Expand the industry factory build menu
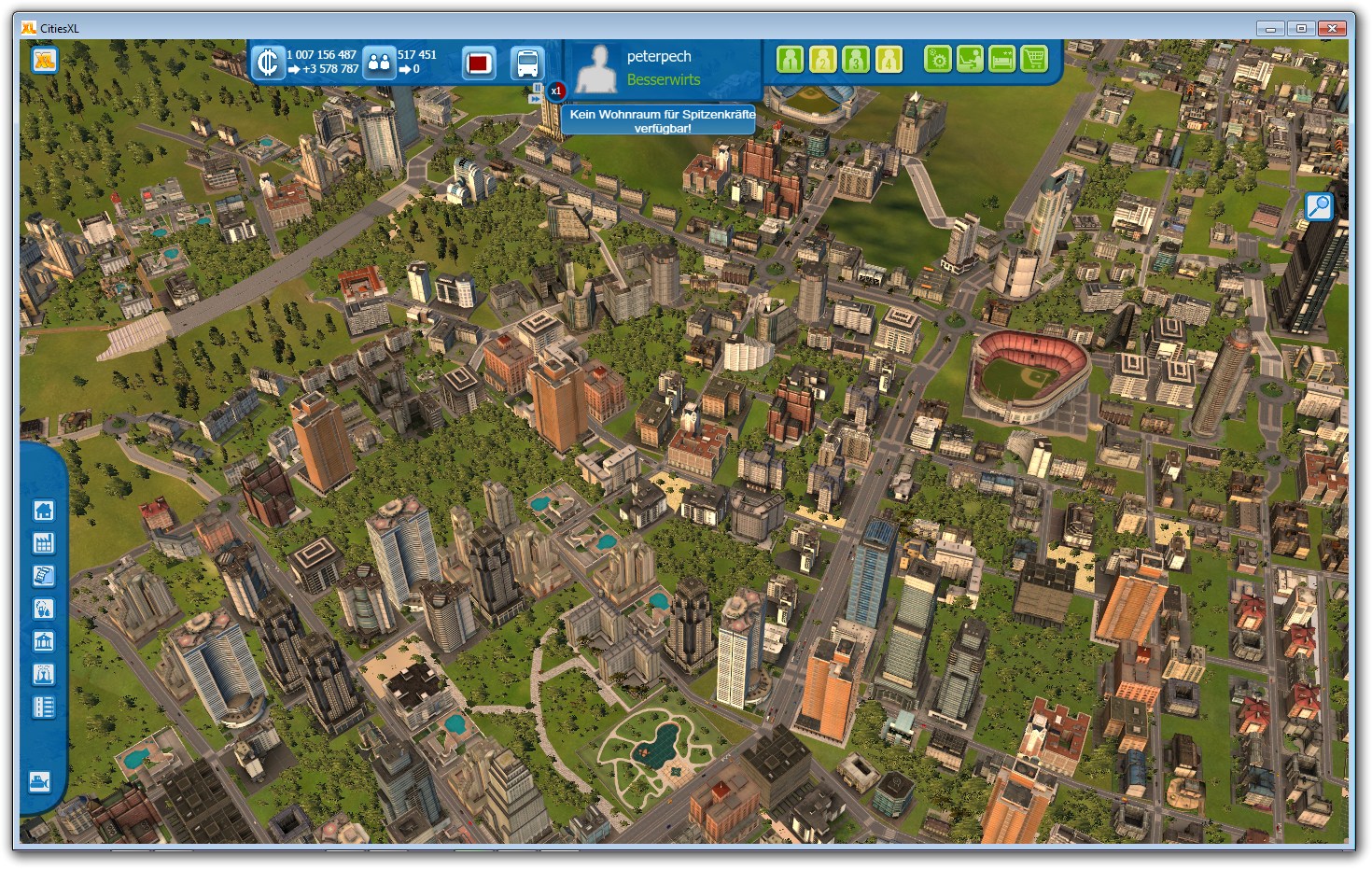 click(44, 543)
